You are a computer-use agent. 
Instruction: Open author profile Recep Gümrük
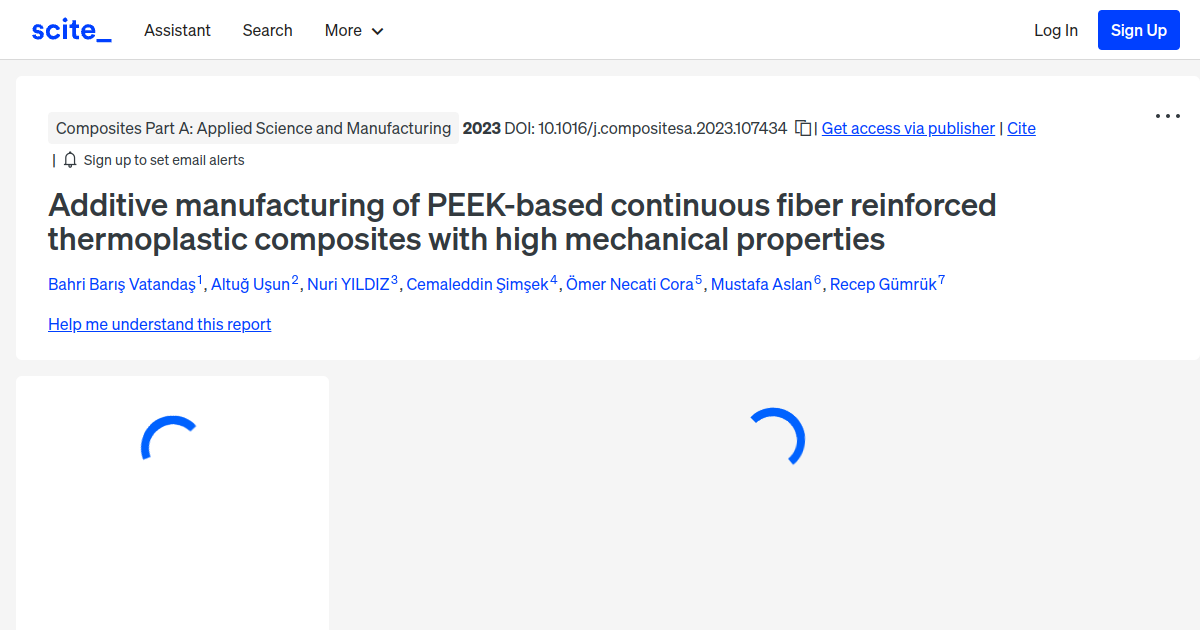(x=882, y=284)
